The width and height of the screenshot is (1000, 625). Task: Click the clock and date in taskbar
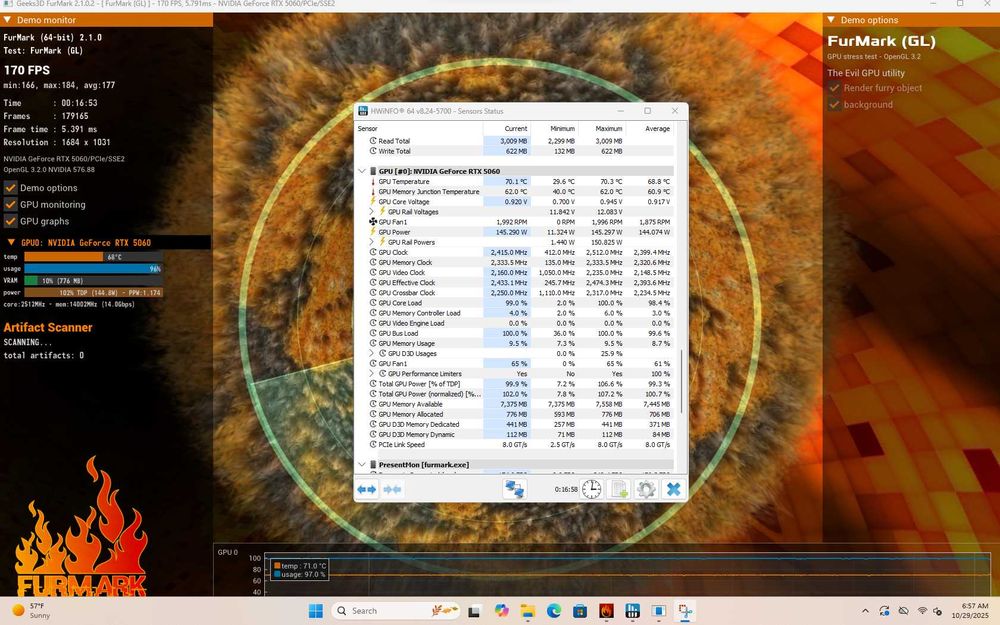(x=969, y=610)
